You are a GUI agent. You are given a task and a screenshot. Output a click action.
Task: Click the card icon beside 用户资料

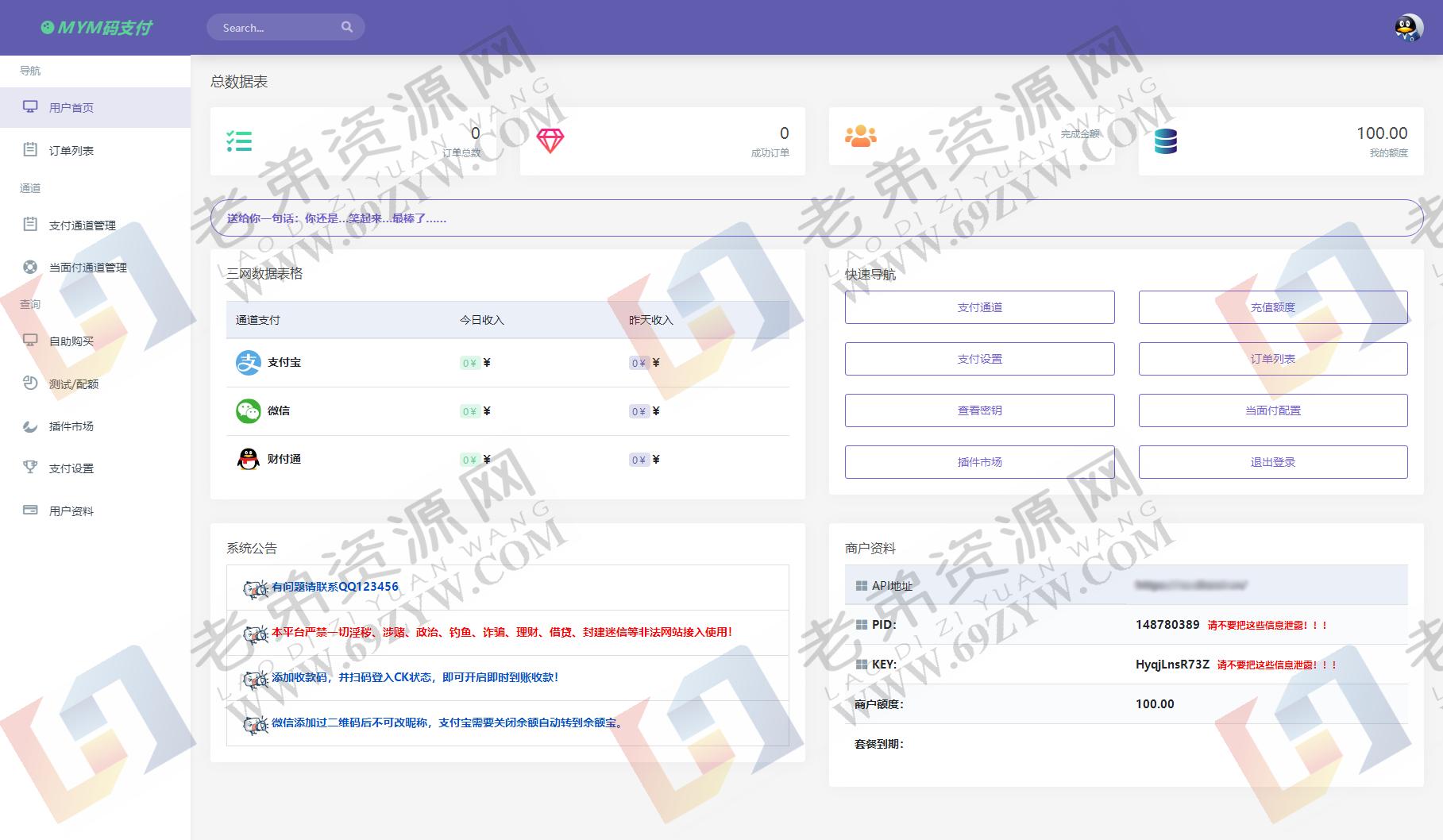30,510
